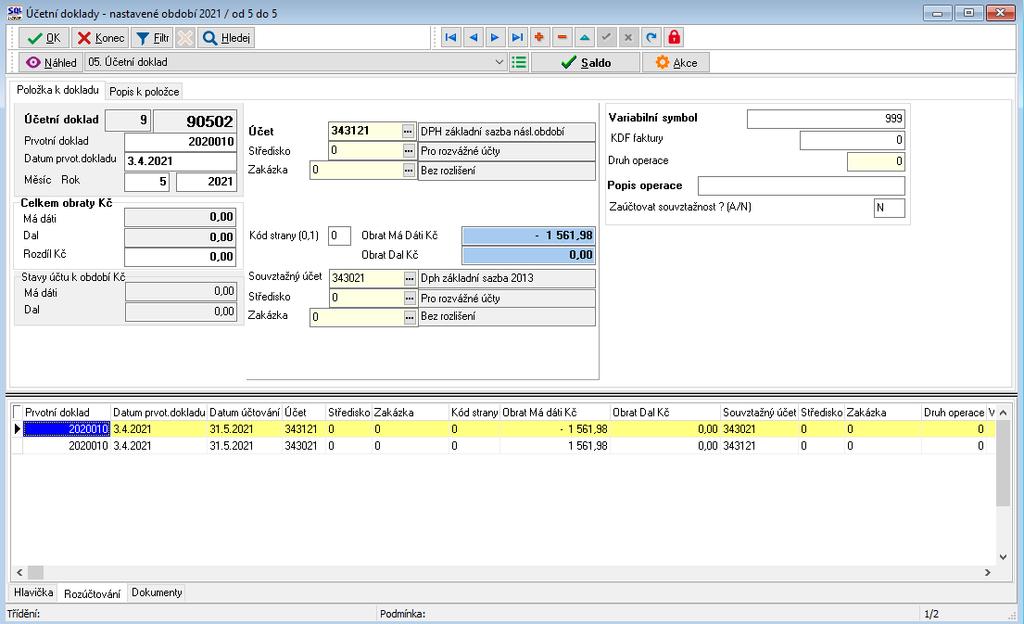The height and width of the screenshot is (624, 1024).
Task: Click the Konec button
Action: 100,38
